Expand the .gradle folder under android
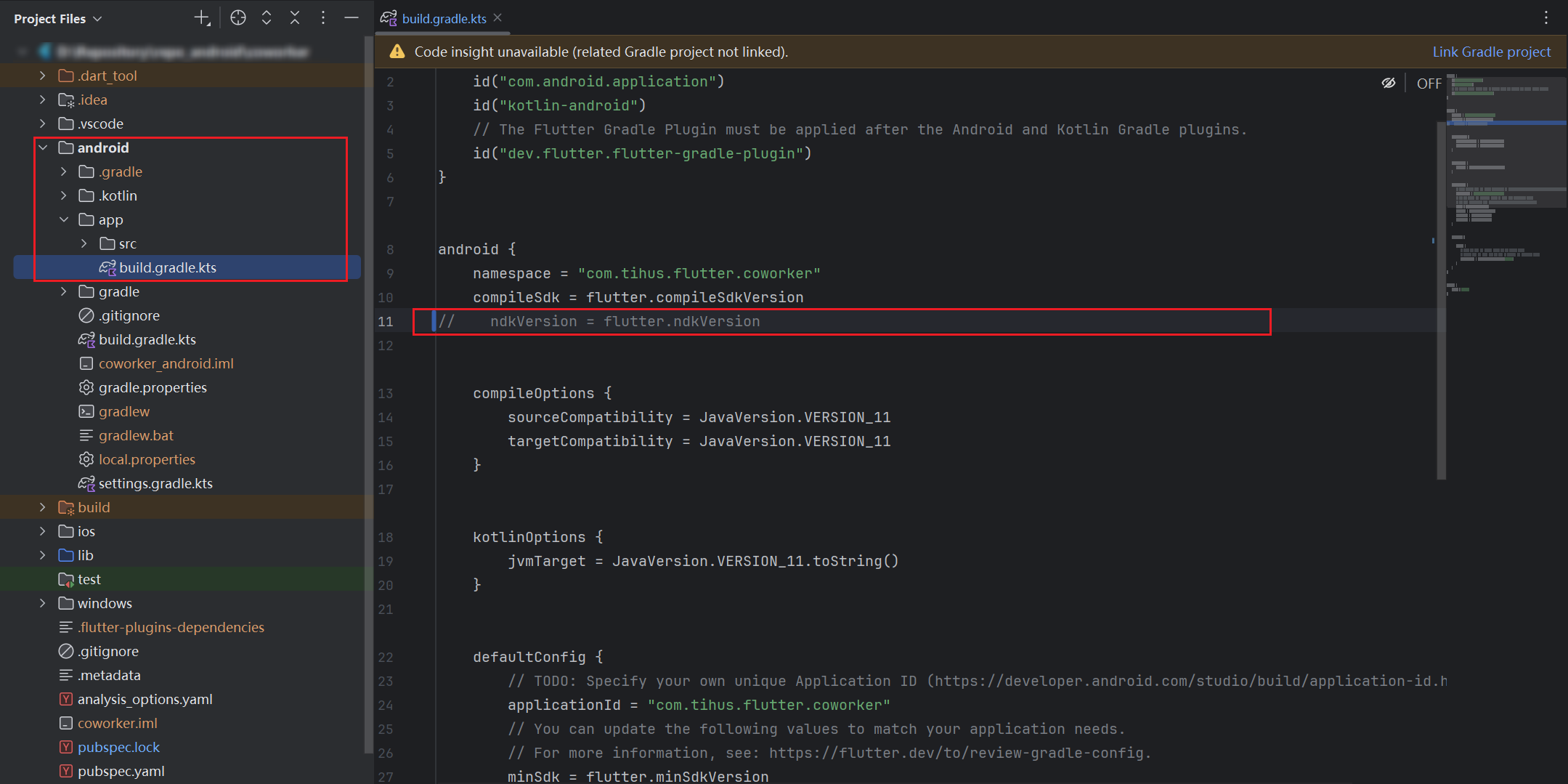Viewport: 1568px width, 784px height. (63, 171)
